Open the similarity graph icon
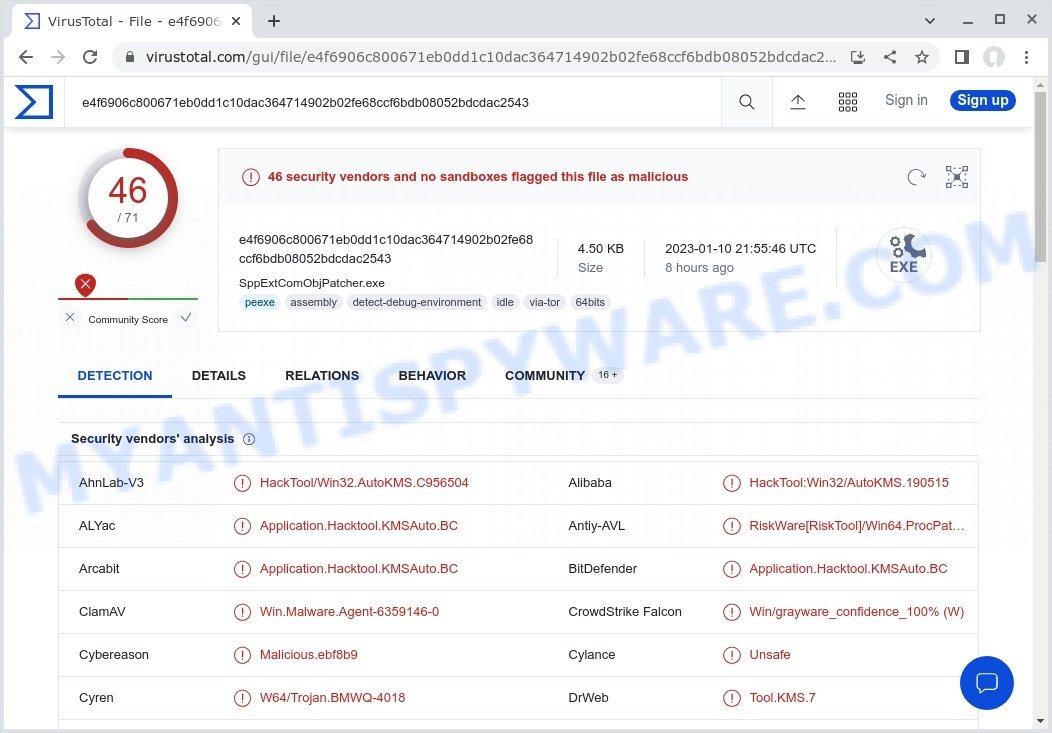Image resolution: width=1052 pixels, height=733 pixels. click(956, 176)
